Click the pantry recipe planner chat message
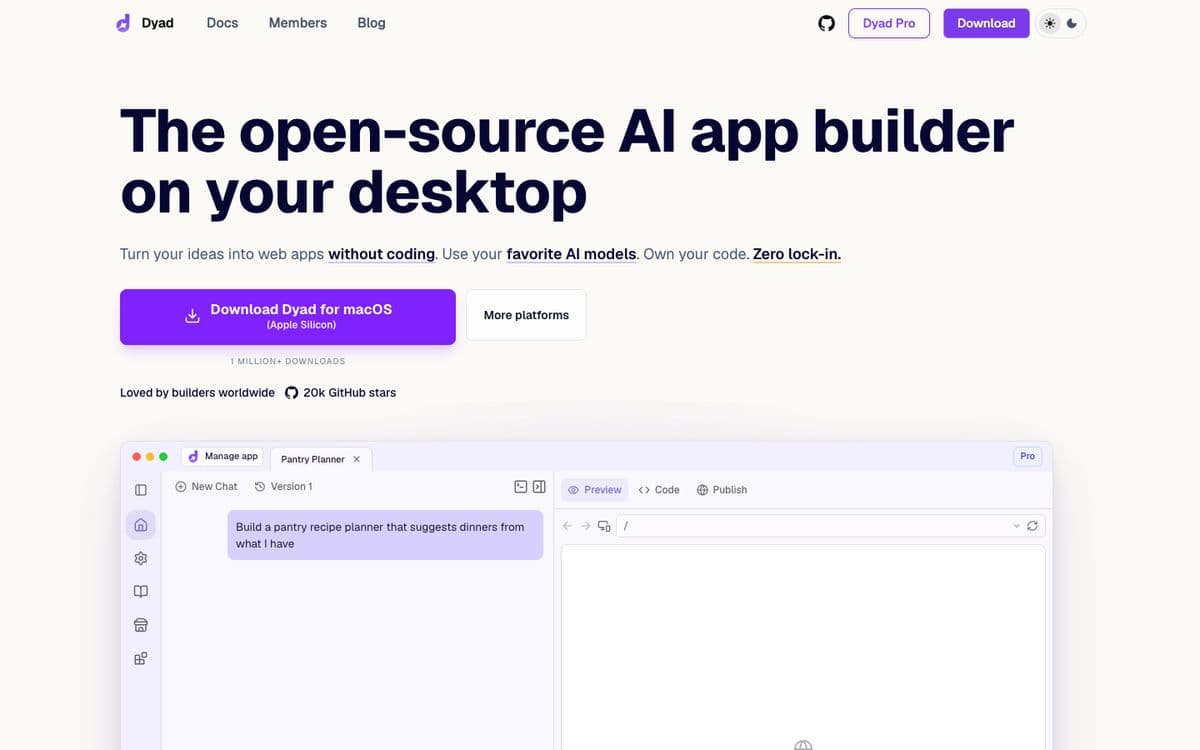Screen dimensions: 1200x750 (385, 535)
